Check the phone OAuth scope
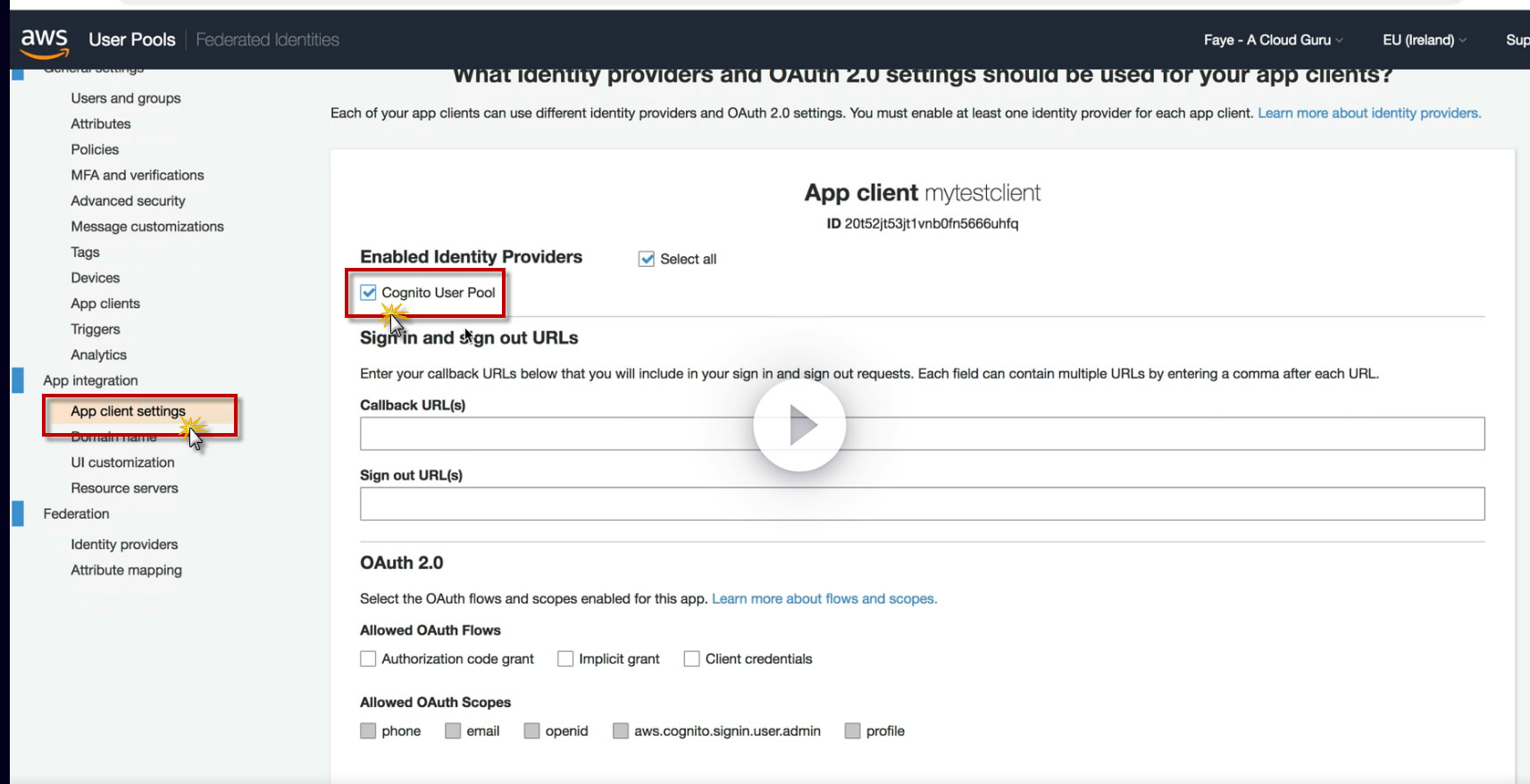This screenshot has width=1530, height=784. click(x=368, y=731)
